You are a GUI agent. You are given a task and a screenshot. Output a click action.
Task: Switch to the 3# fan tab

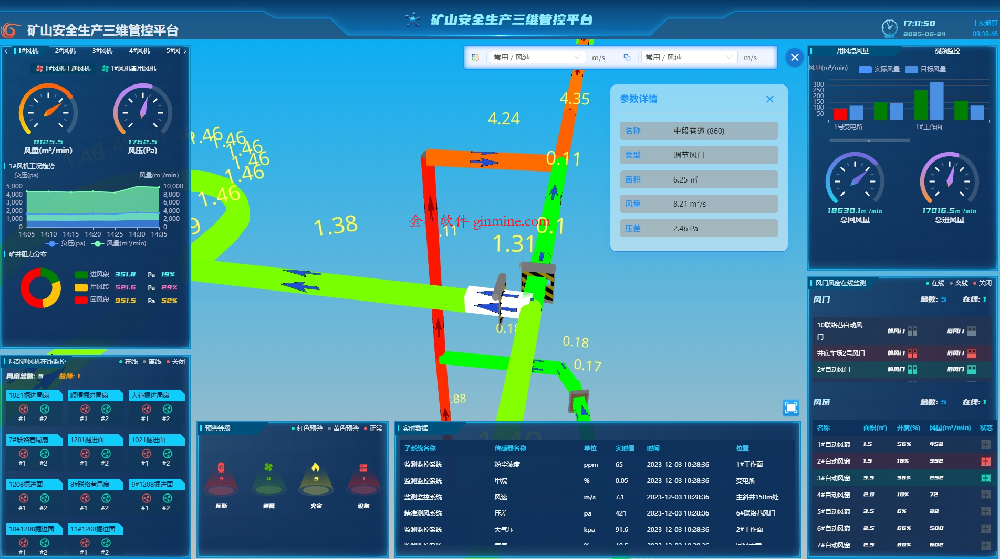tap(102, 50)
